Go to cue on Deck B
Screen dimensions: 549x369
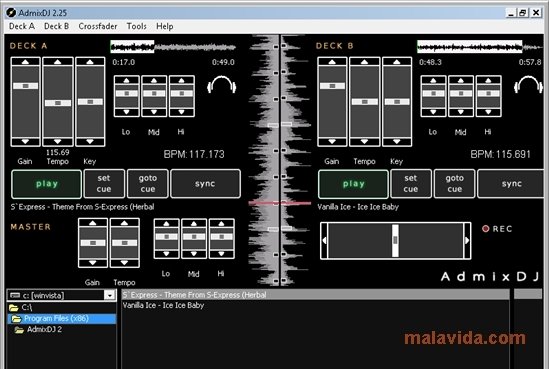[454, 184]
